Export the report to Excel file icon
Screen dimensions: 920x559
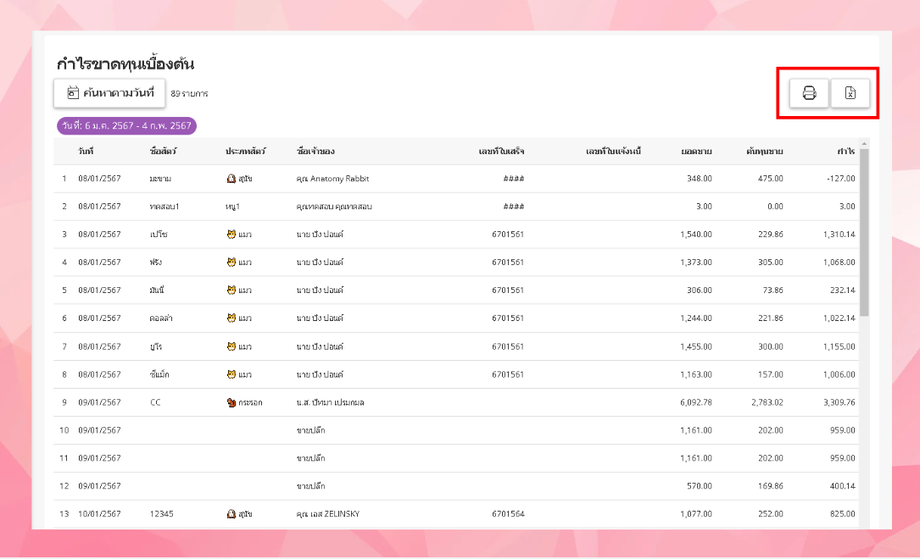[850, 93]
